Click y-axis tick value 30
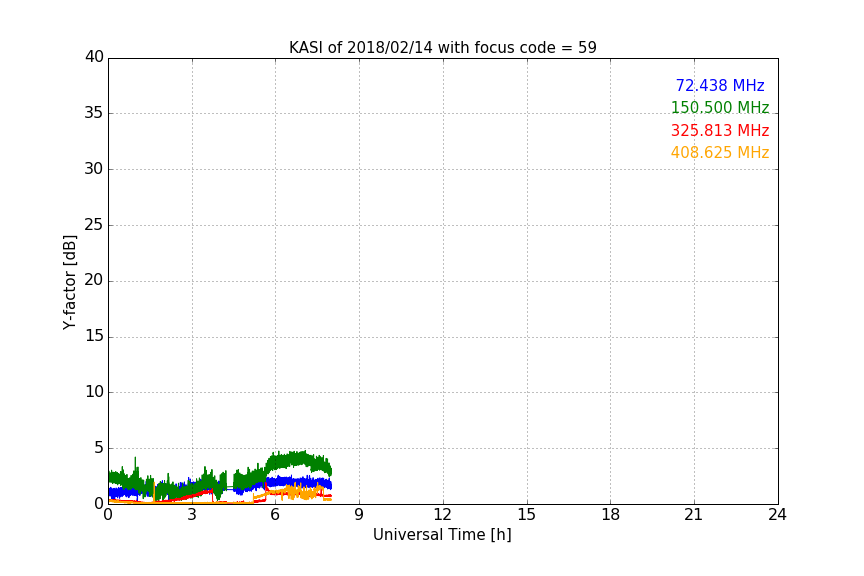The image size is (864, 576). 94,169
